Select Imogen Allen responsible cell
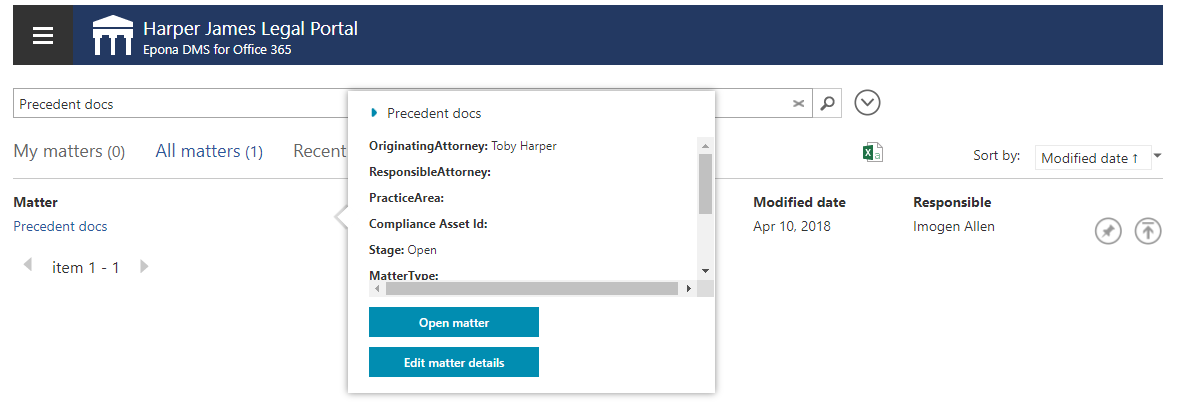The height and width of the screenshot is (412, 1194). (953, 226)
